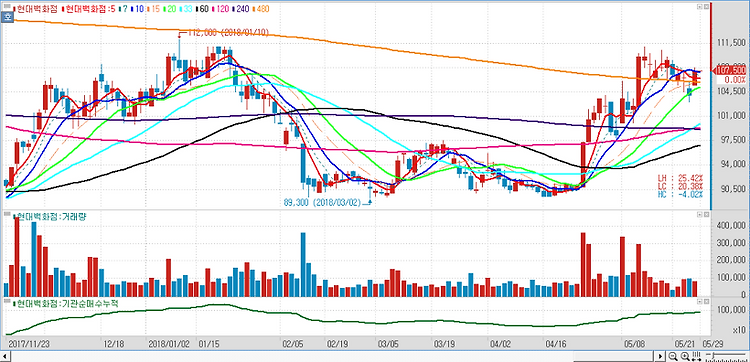
Task: Click the zoom-in magnifier icon
Action: 685,356
